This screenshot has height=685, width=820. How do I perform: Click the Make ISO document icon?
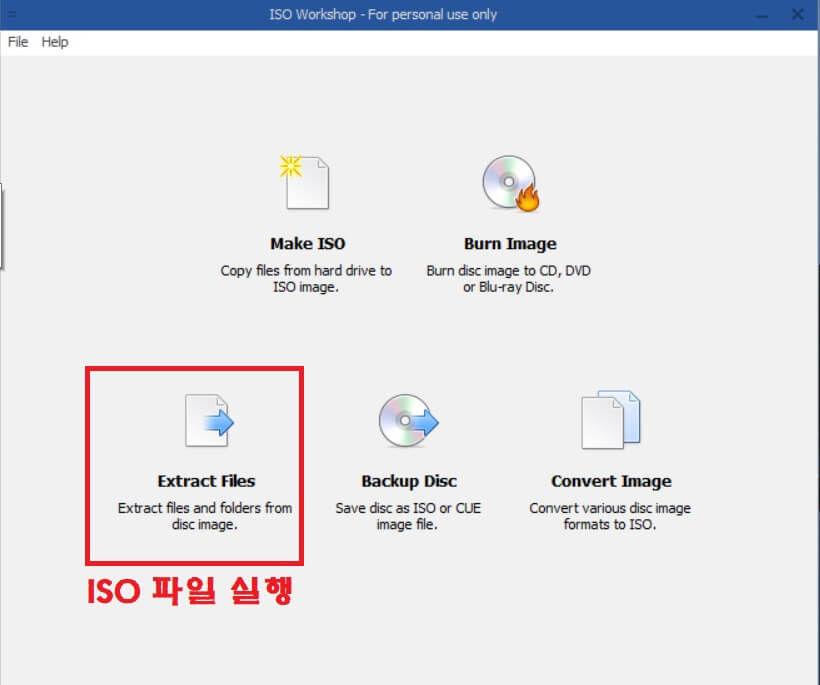[x=305, y=182]
